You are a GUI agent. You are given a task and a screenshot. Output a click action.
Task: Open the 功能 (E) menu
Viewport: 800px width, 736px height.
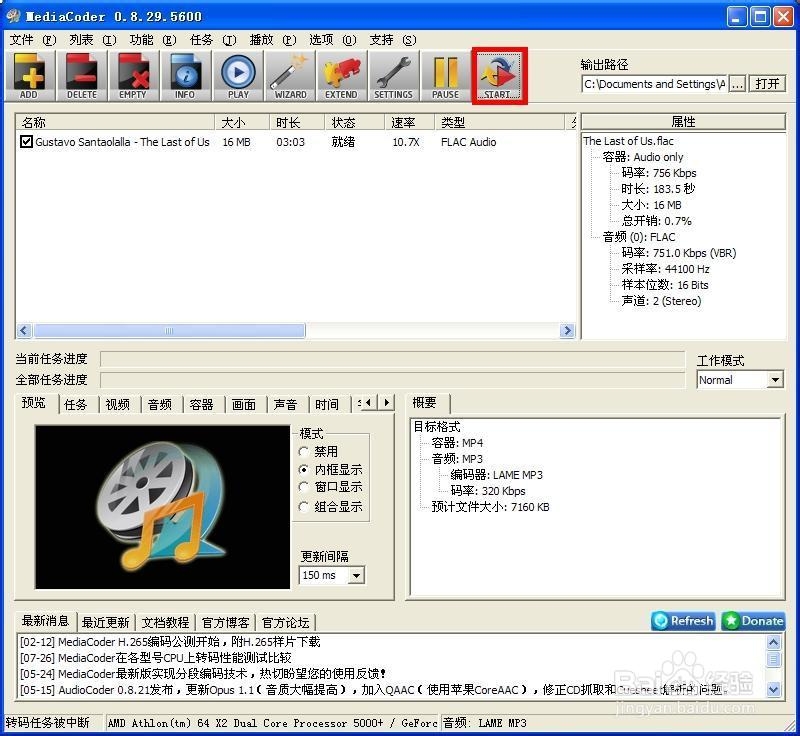pos(153,40)
